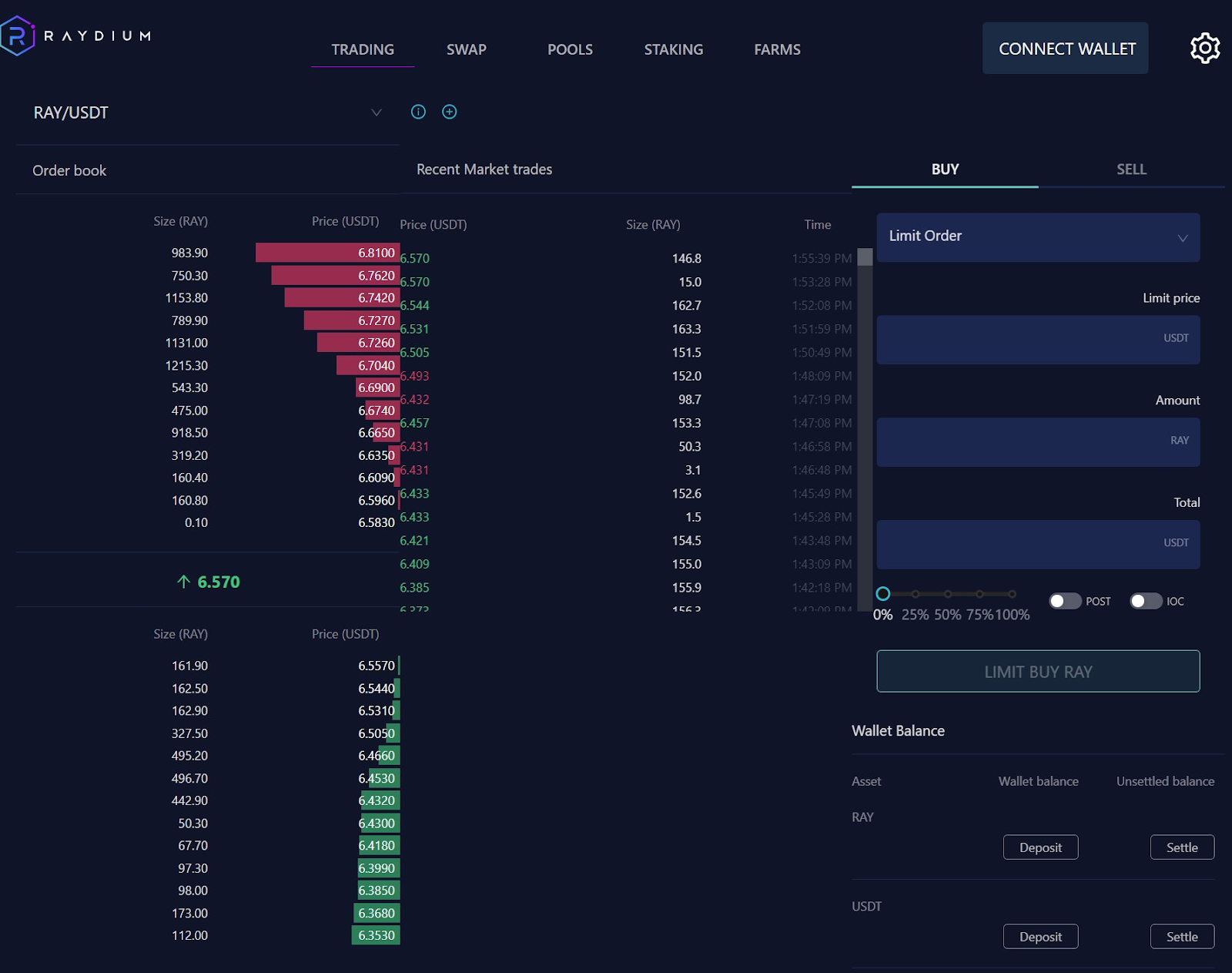The height and width of the screenshot is (973, 1232).
Task: Click ask size 983.90 in order book
Action: point(189,253)
